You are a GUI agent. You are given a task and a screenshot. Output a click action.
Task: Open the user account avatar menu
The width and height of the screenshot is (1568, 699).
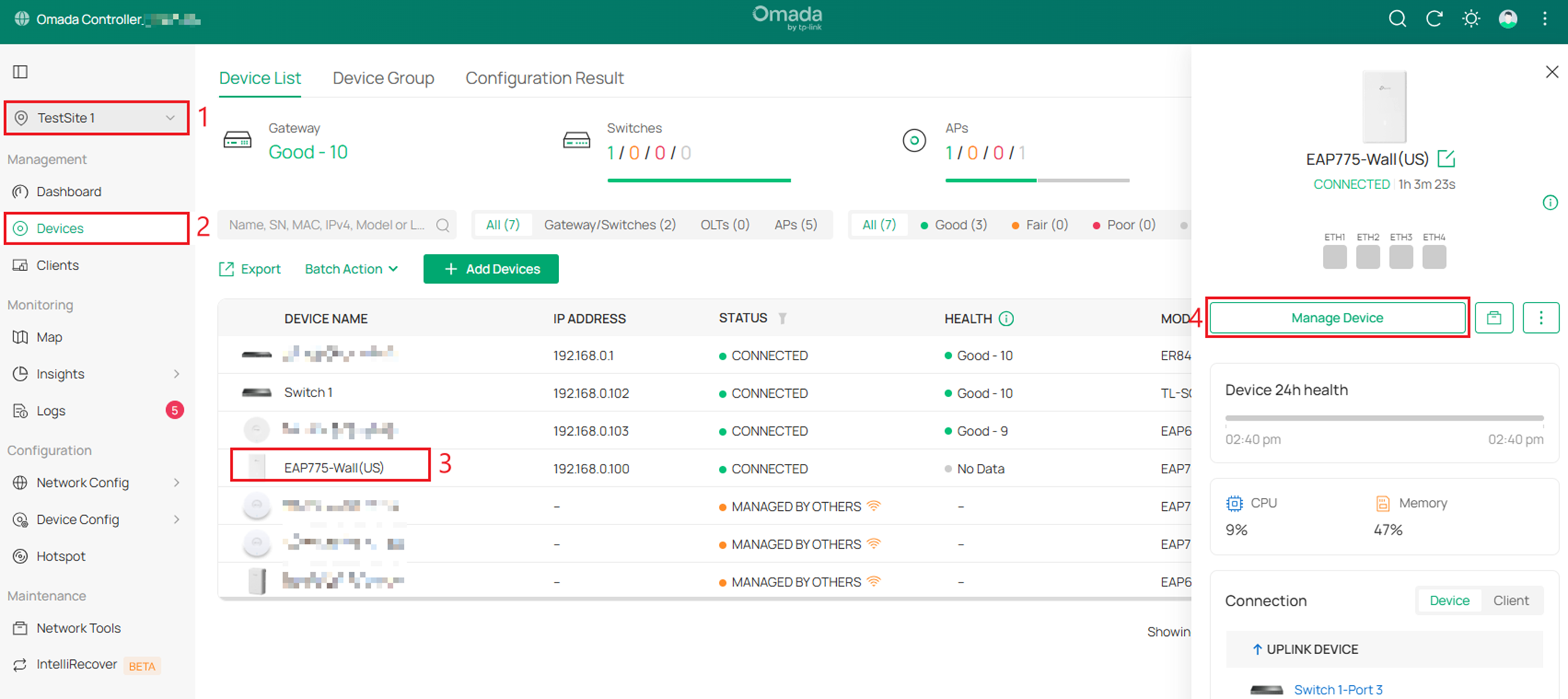(x=1507, y=19)
